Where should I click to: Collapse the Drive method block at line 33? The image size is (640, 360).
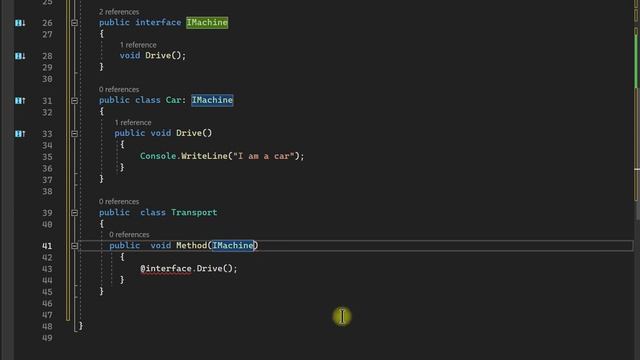[74, 133]
